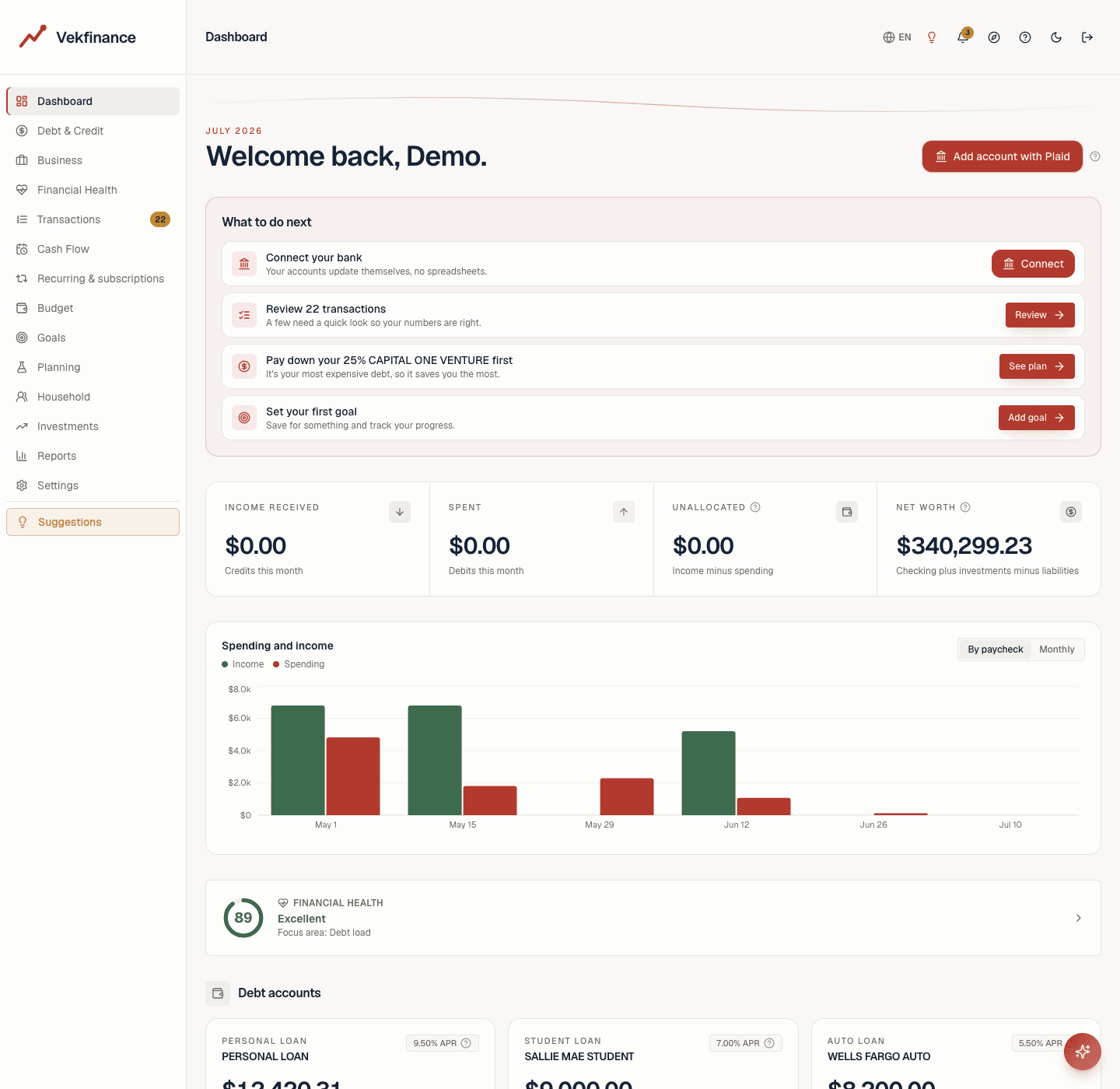1120x1089 pixels.
Task: Click the Unallocated wallet icon
Action: [x=847, y=512]
